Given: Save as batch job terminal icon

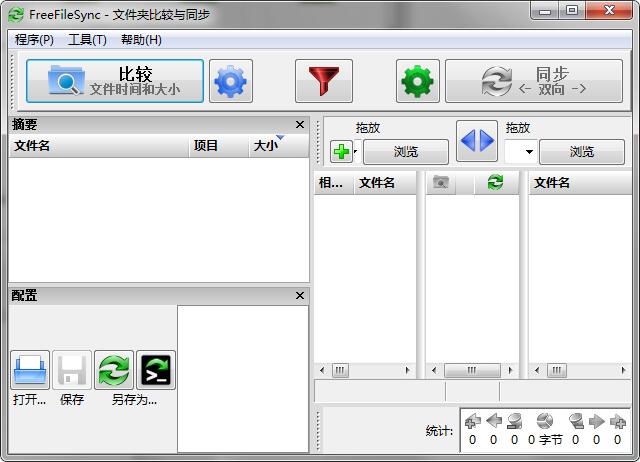Looking at the screenshot, I should click(156, 370).
